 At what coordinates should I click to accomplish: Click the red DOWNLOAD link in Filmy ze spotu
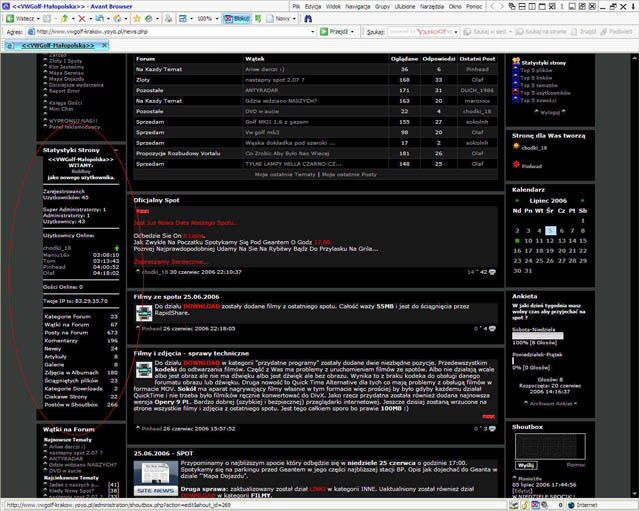point(202,306)
